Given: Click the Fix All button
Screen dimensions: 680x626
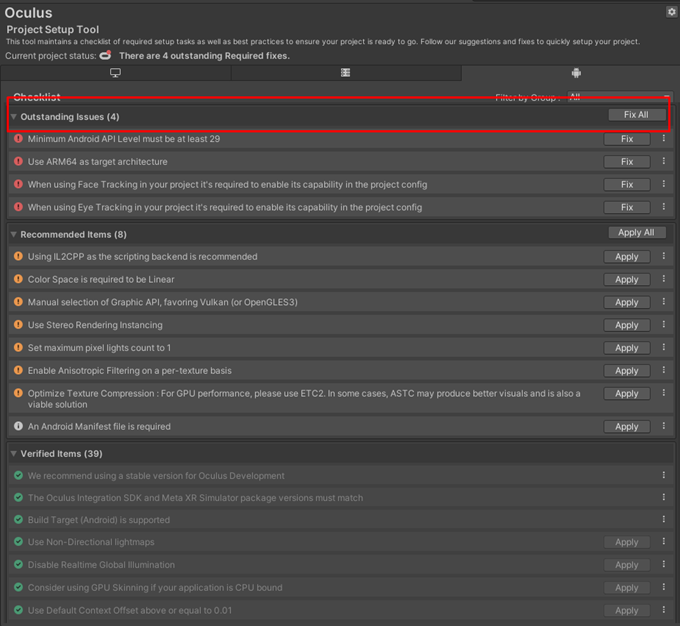Looking at the screenshot, I should click(636, 115).
